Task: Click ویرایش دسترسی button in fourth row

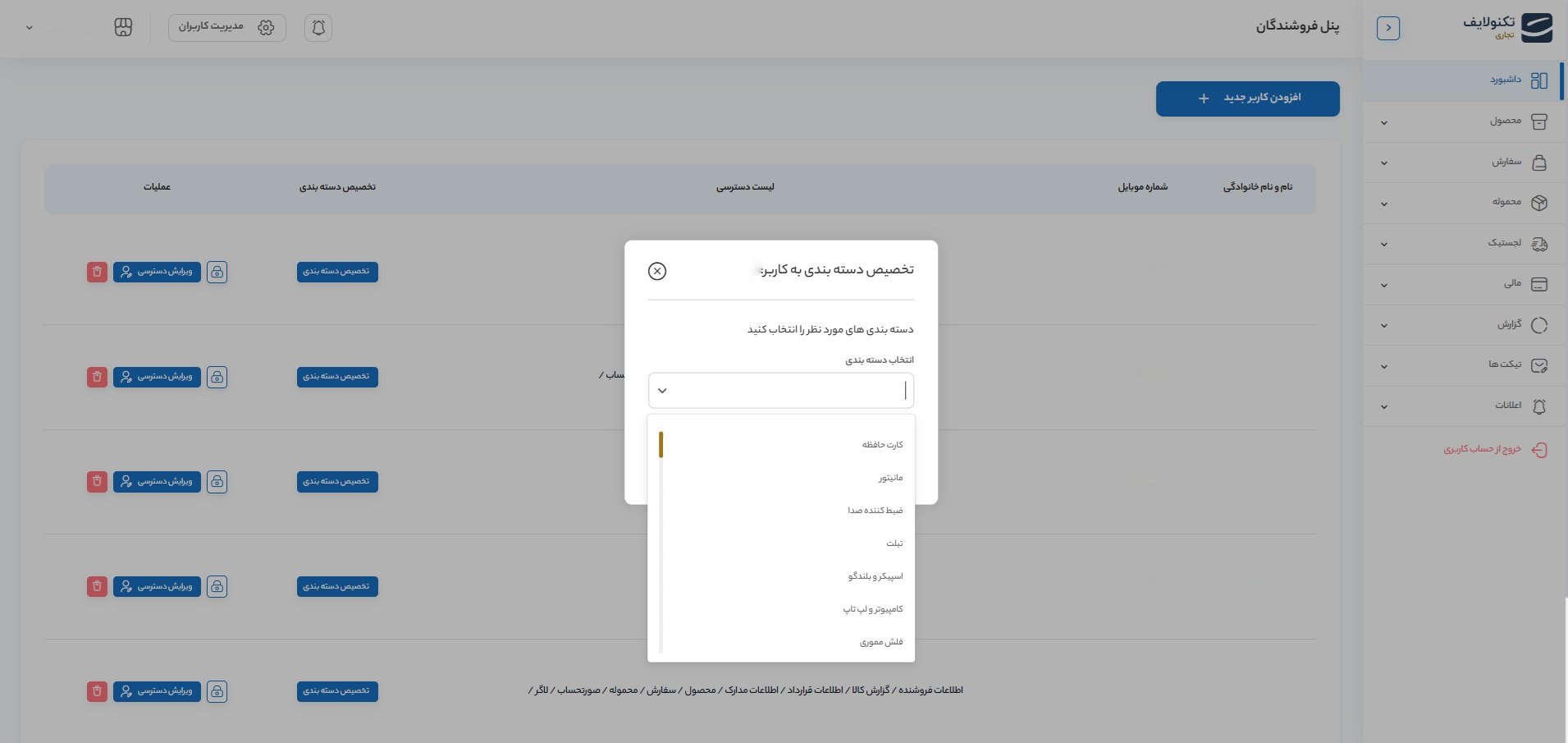Action: click(157, 587)
